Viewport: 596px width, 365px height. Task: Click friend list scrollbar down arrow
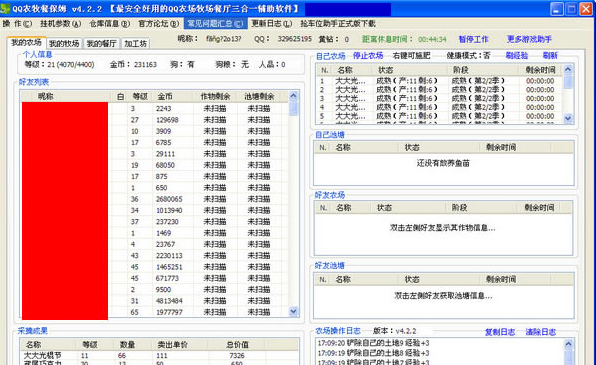coord(293,311)
